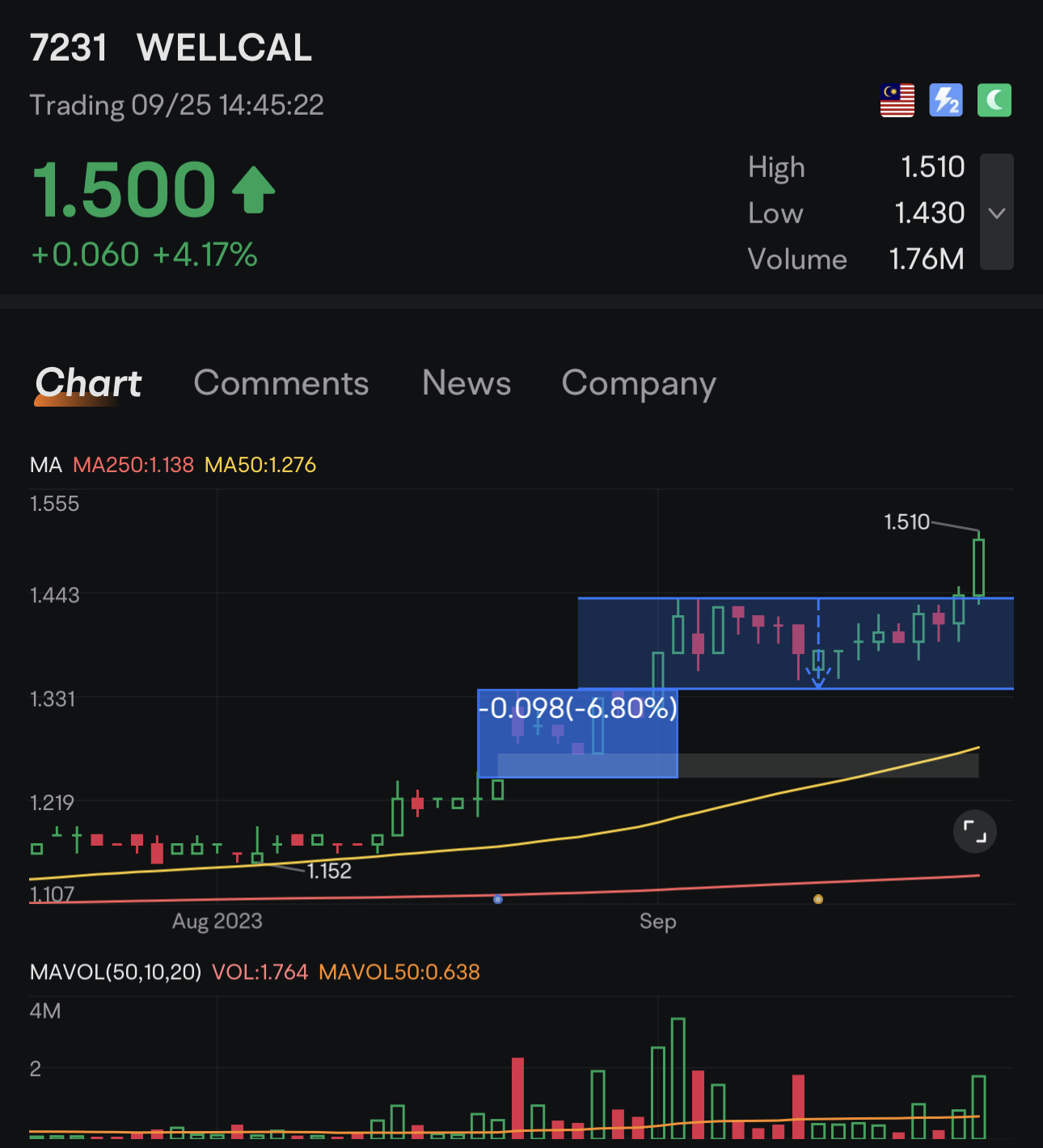Select the MAVOL50:0.638 value
The image size is (1043, 1148).
pos(399,972)
